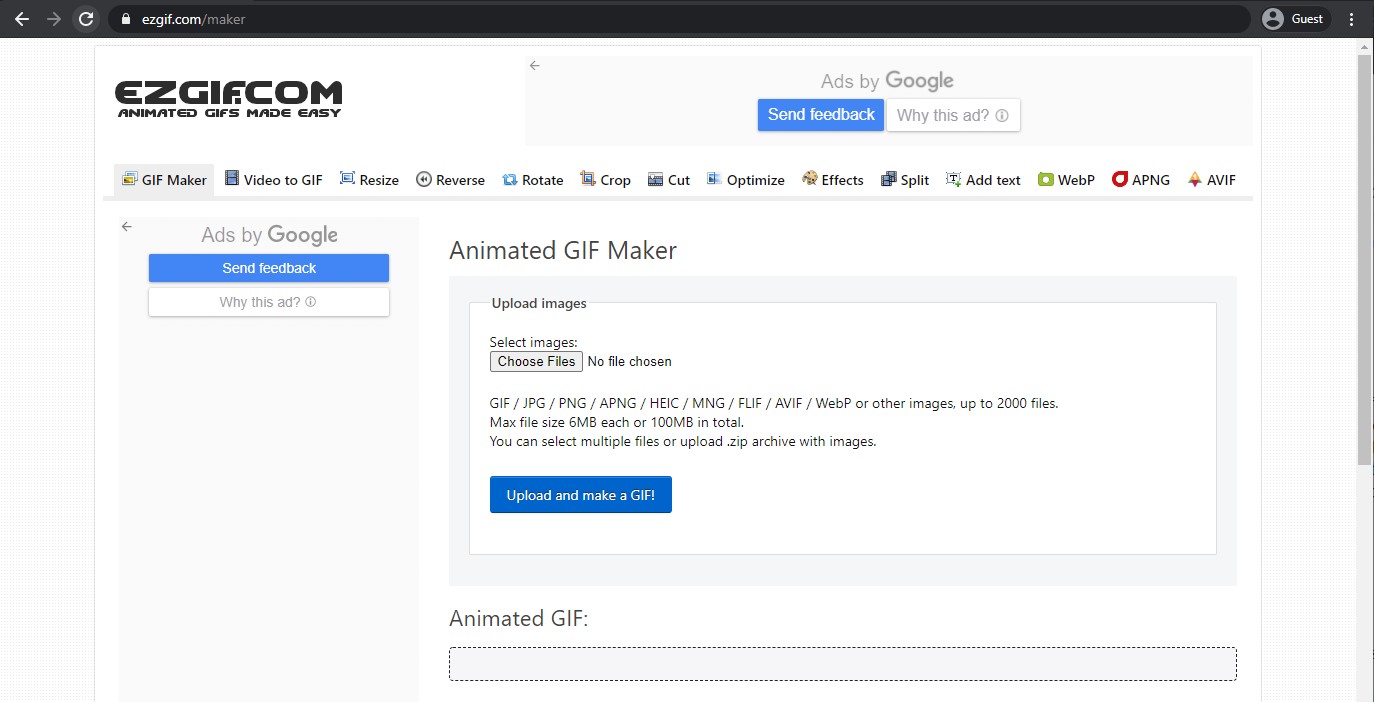
Task: Open the Guest profile avatar
Action: [1272, 19]
